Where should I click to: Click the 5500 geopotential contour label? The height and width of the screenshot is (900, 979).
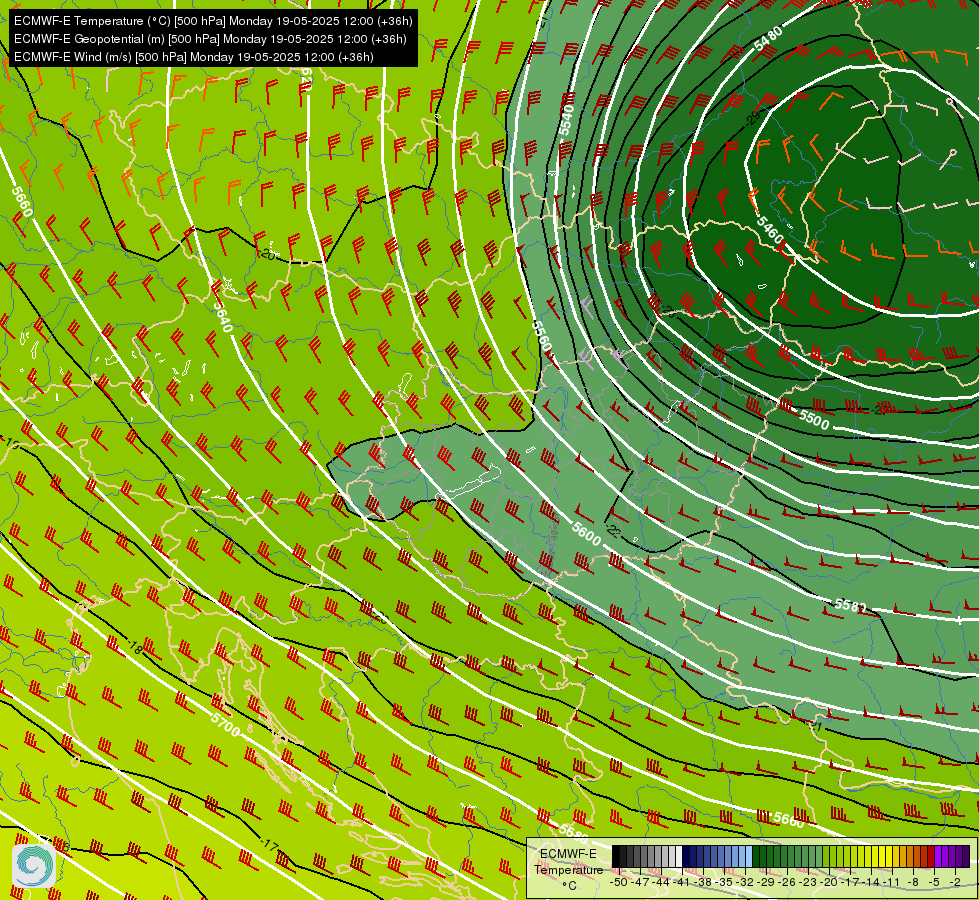pyautogui.click(x=814, y=420)
